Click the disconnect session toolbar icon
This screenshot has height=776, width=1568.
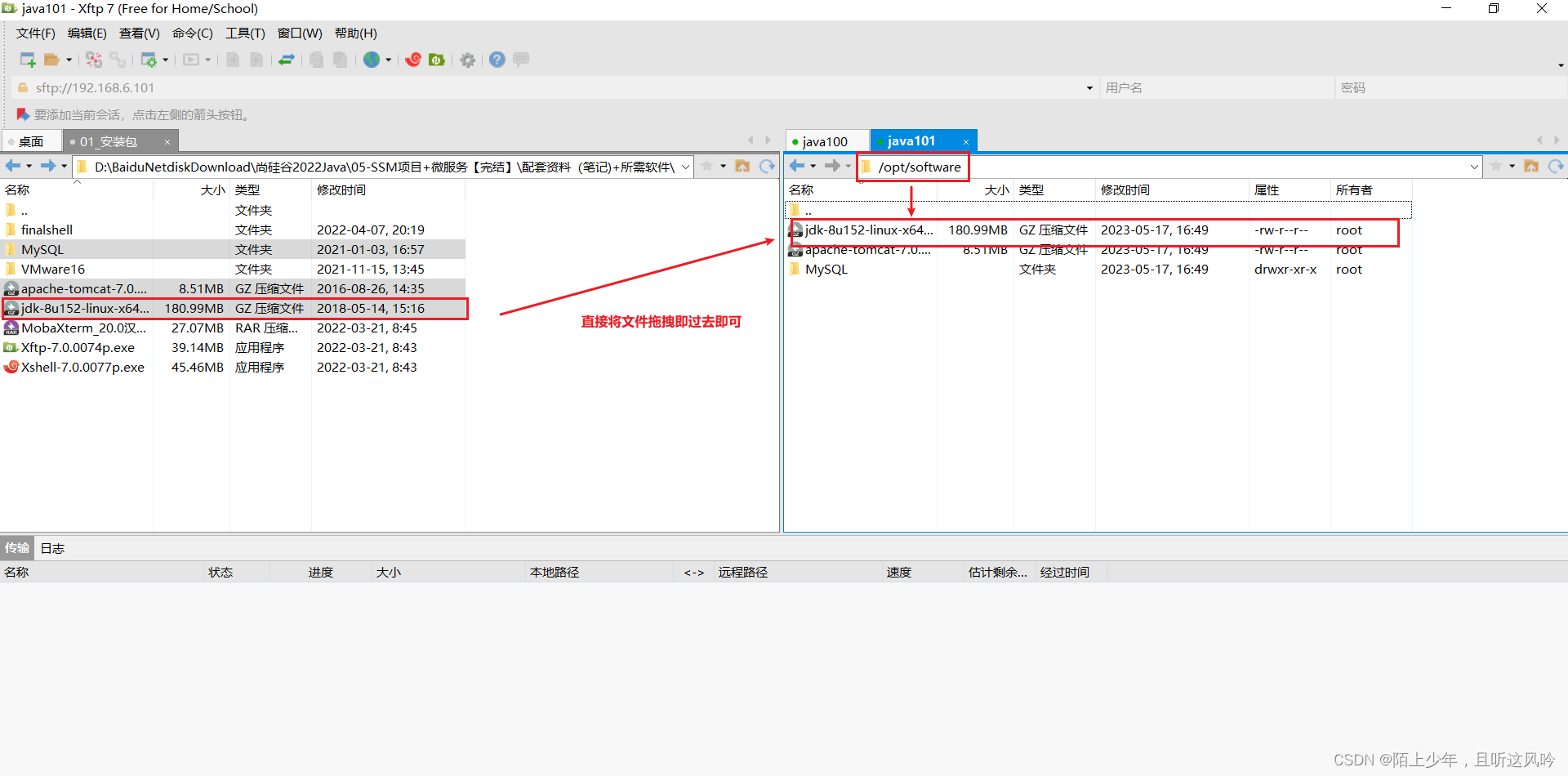click(94, 60)
